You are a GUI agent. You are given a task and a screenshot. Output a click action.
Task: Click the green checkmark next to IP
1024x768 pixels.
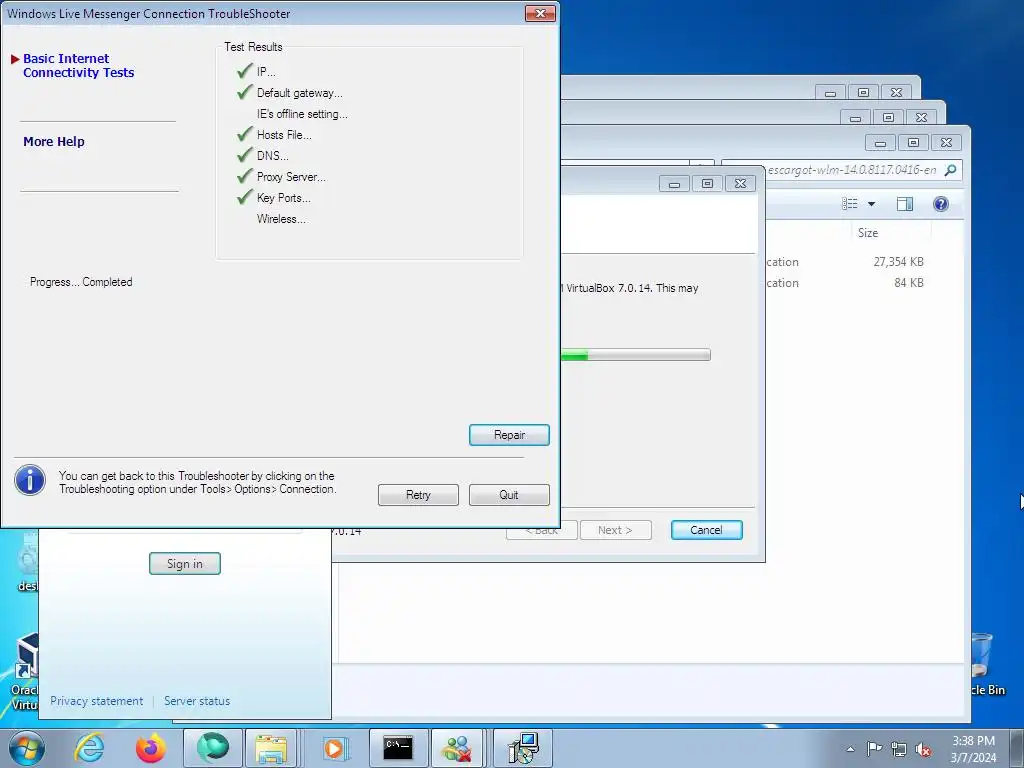(245, 71)
